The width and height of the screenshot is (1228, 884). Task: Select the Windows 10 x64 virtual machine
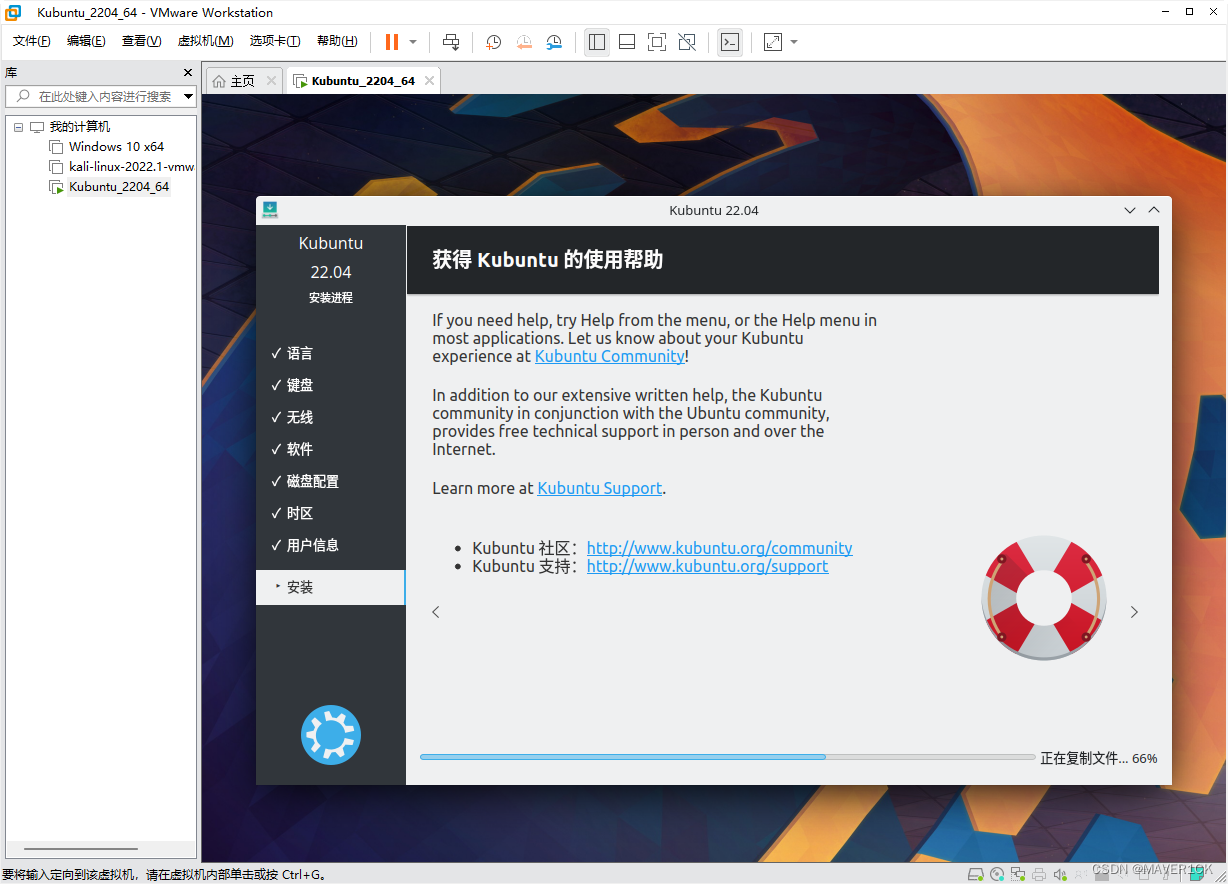116,147
